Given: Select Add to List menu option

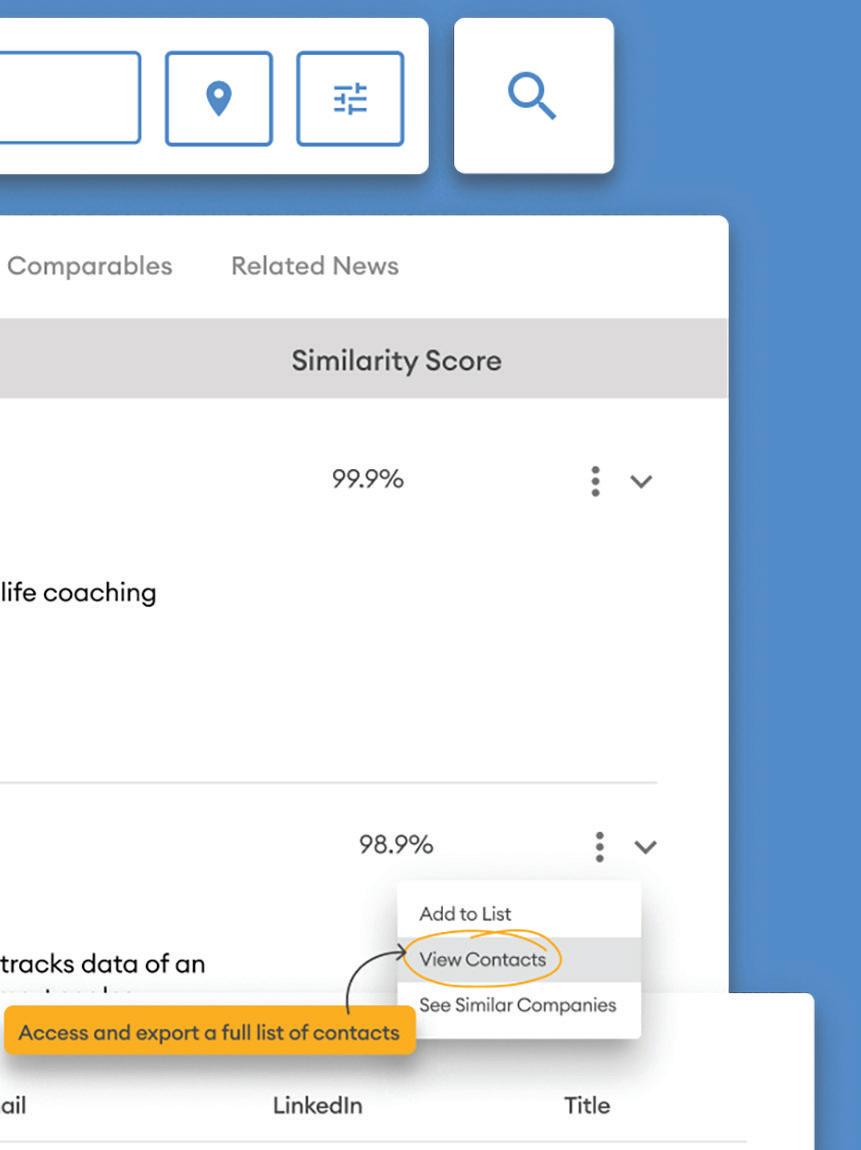Looking at the screenshot, I should [x=465, y=913].
